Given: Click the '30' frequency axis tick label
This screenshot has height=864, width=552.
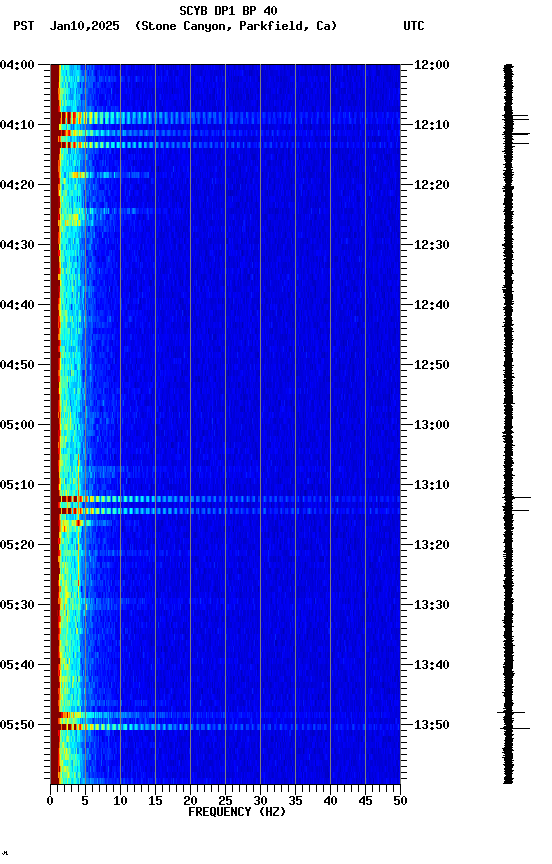Looking at the screenshot, I should click(x=260, y=801).
